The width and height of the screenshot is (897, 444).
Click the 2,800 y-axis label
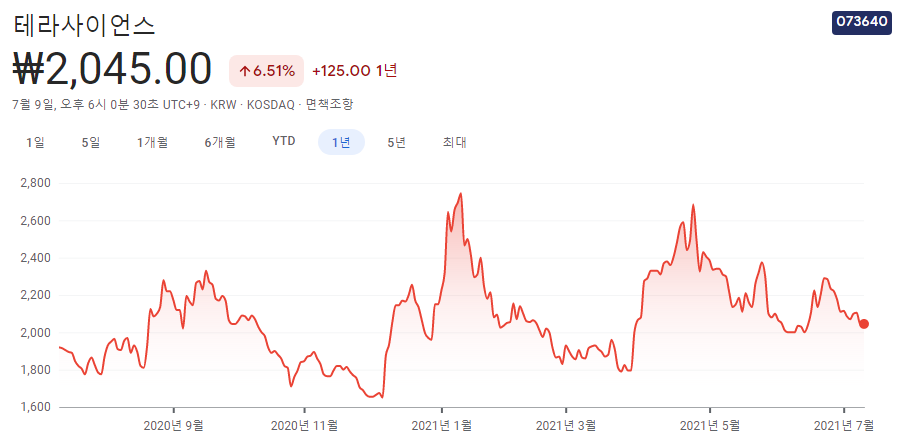pyautogui.click(x=35, y=183)
